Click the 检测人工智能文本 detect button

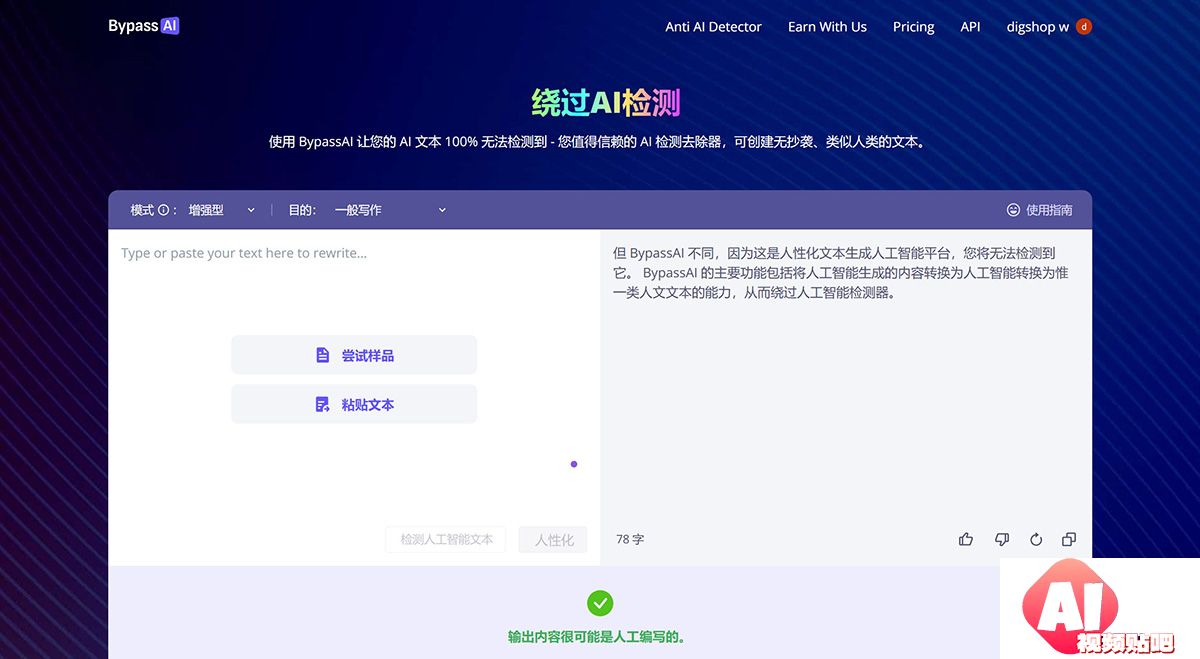coord(446,539)
